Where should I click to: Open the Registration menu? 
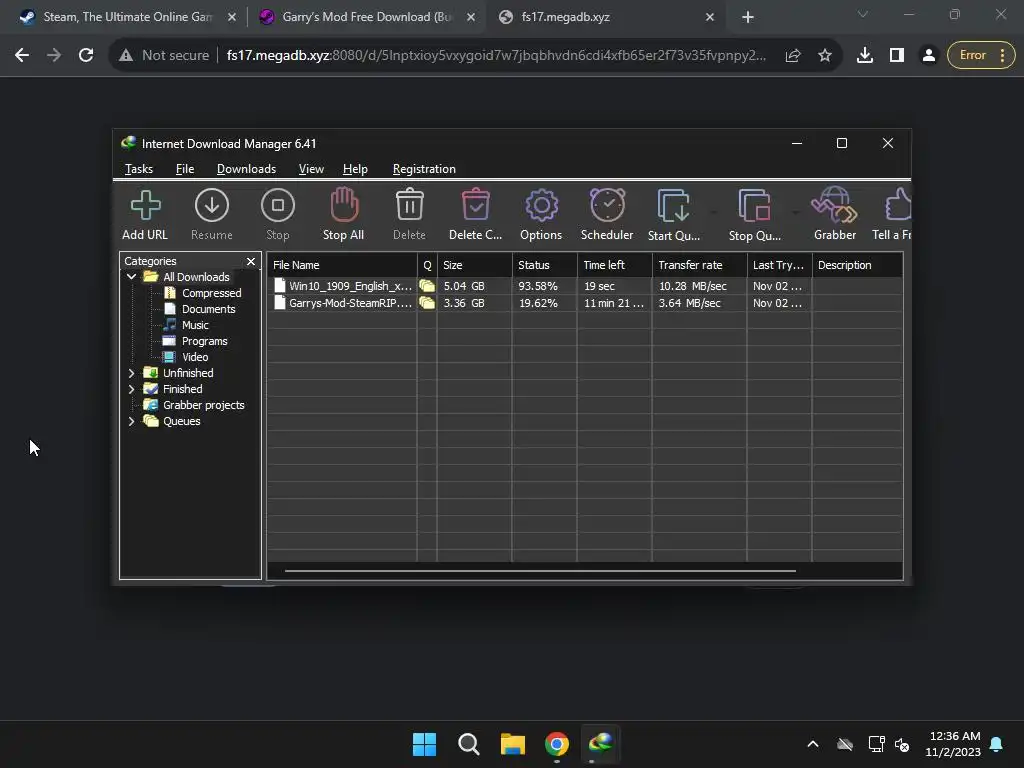(424, 169)
